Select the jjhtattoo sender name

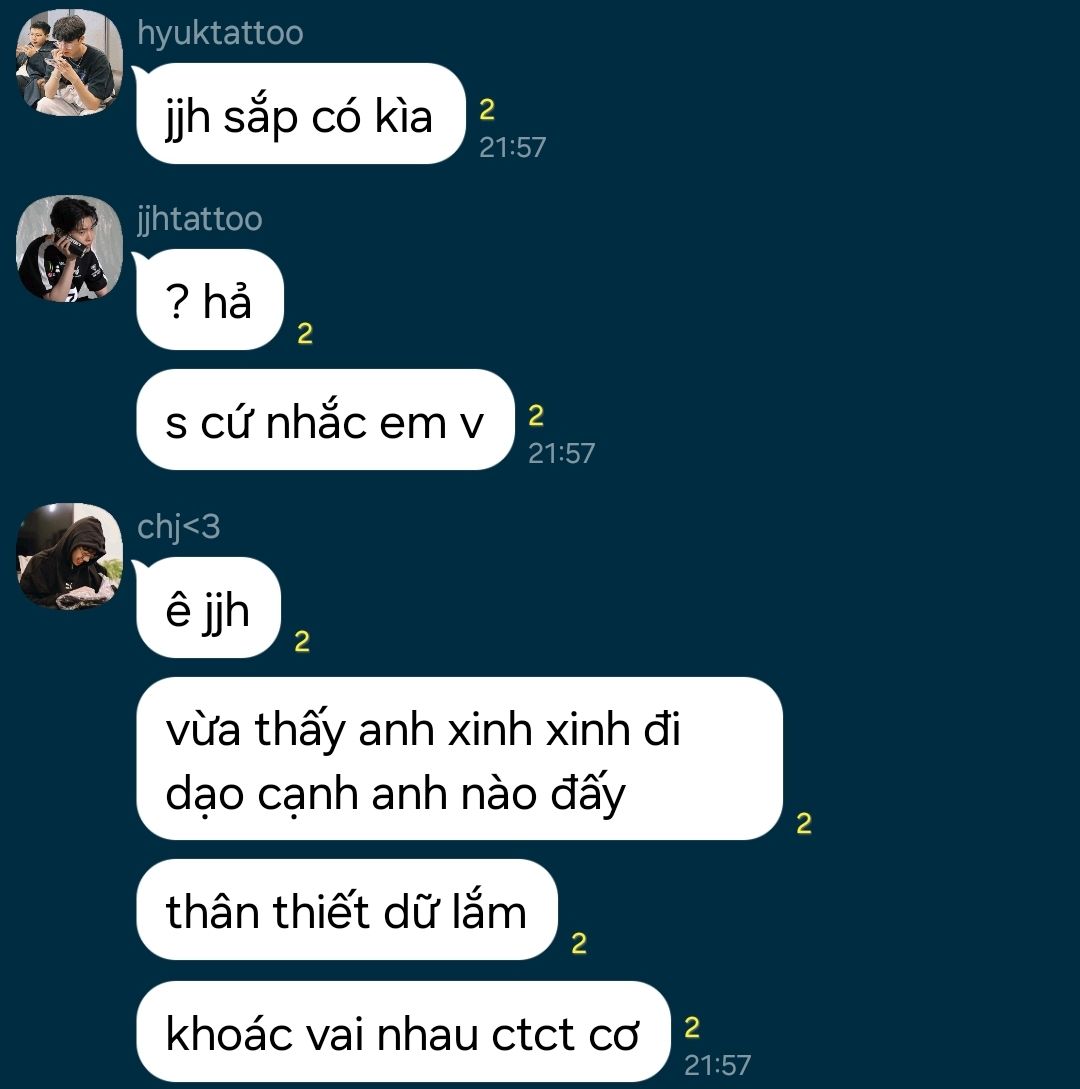(x=199, y=219)
